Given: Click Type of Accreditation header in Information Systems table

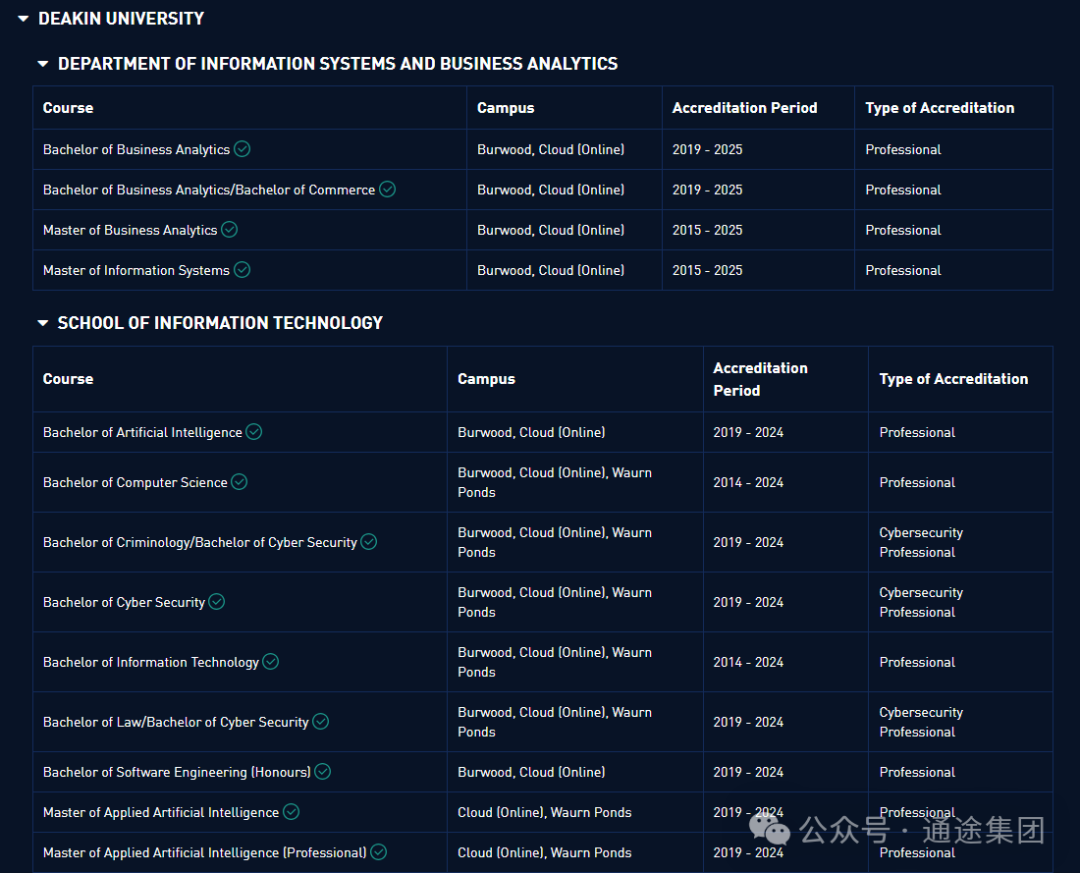Looking at the screenshot, I should coord(939,107).
